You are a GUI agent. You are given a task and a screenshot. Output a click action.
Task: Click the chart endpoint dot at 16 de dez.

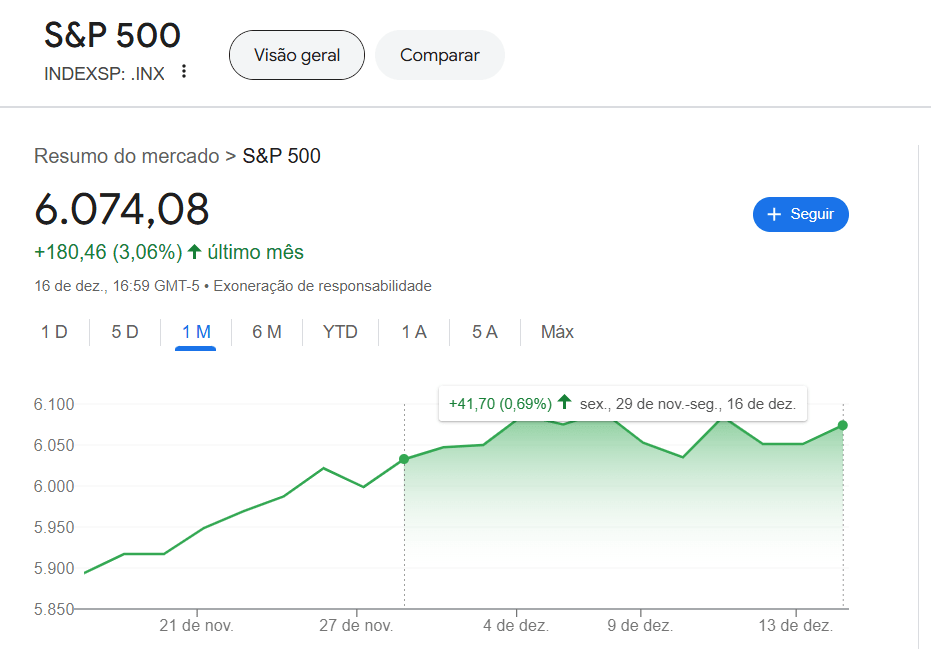(x=843, y=425)
